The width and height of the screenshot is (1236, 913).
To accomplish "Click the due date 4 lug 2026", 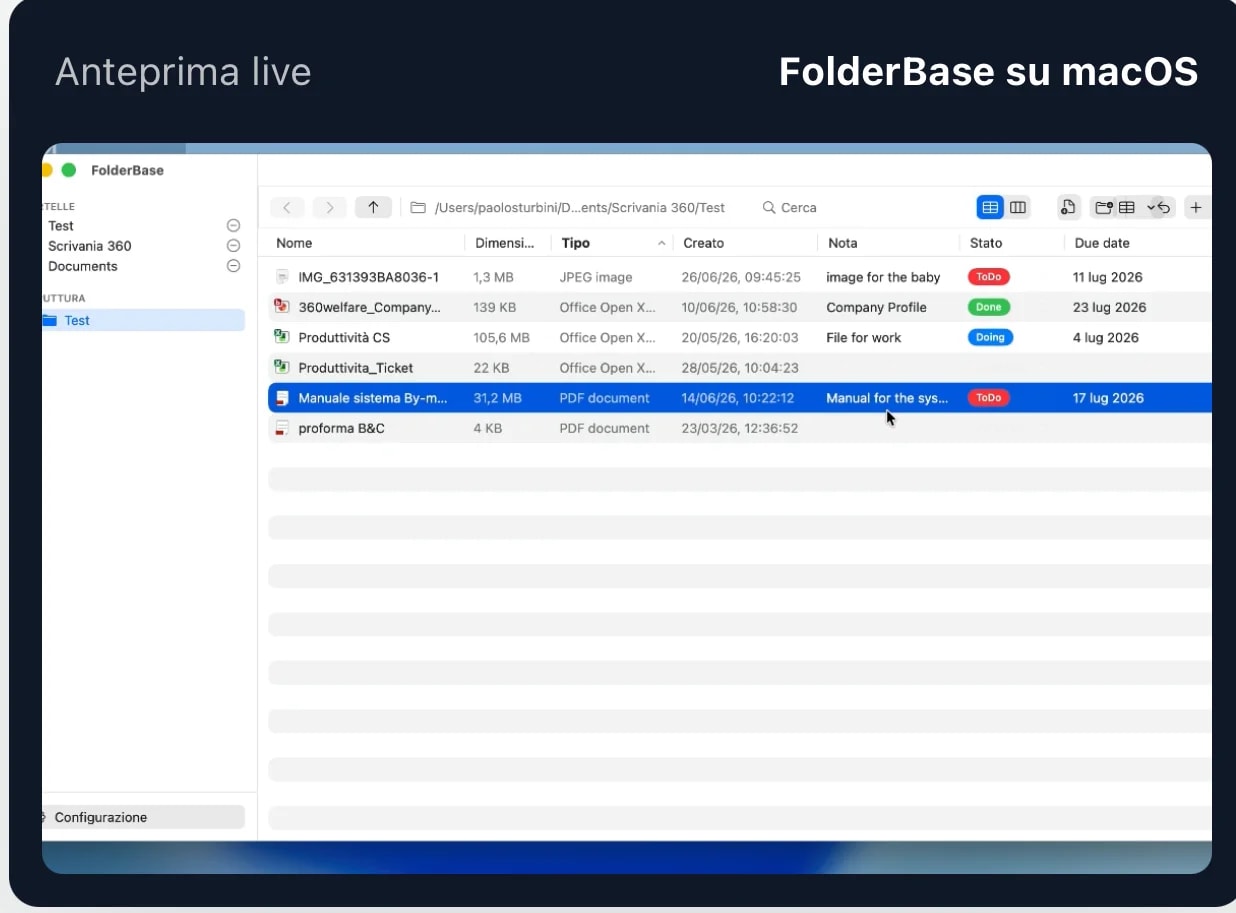I will [1106, 337].
